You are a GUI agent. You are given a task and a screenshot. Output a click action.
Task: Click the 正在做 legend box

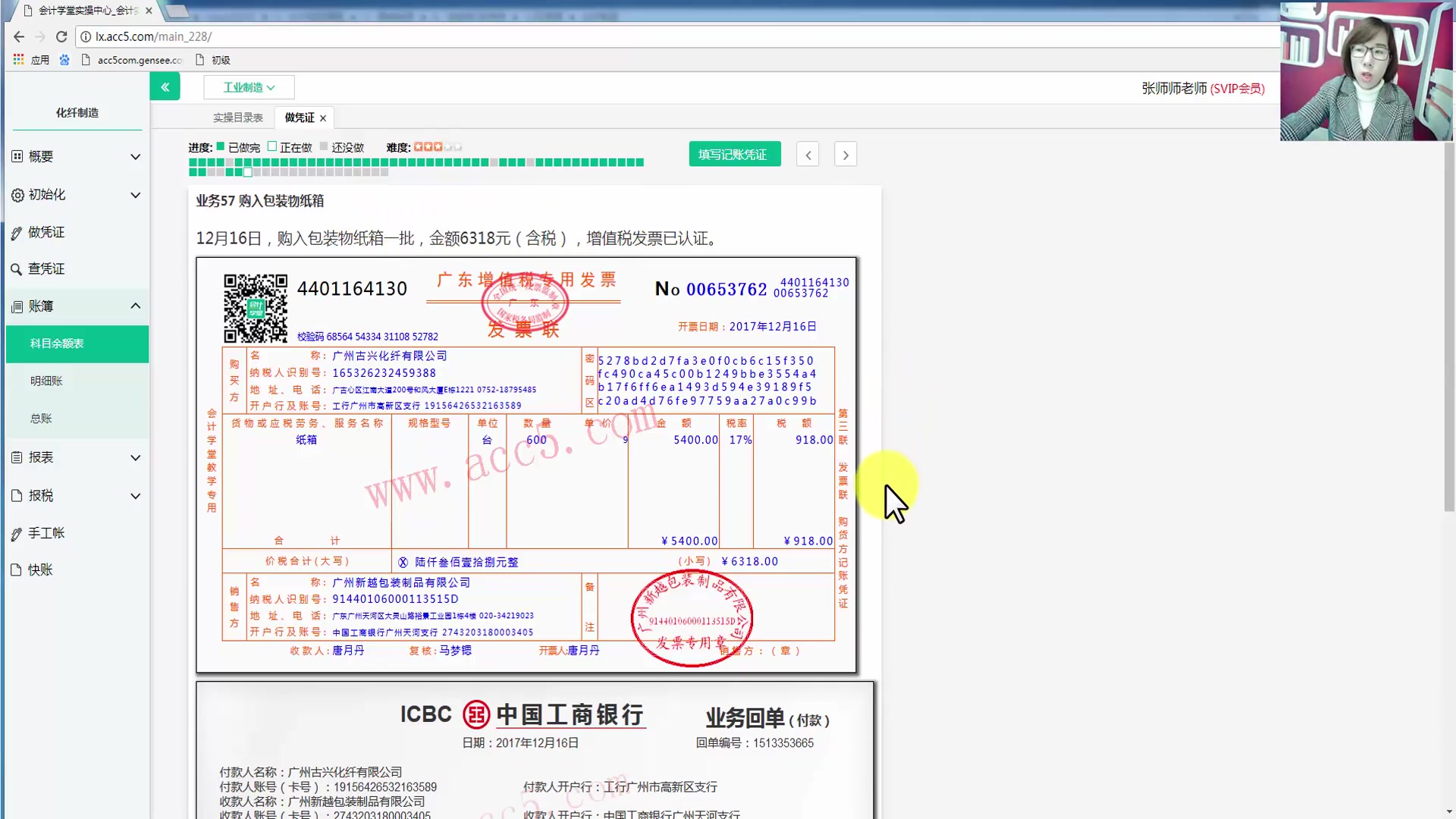coord(271,146)
